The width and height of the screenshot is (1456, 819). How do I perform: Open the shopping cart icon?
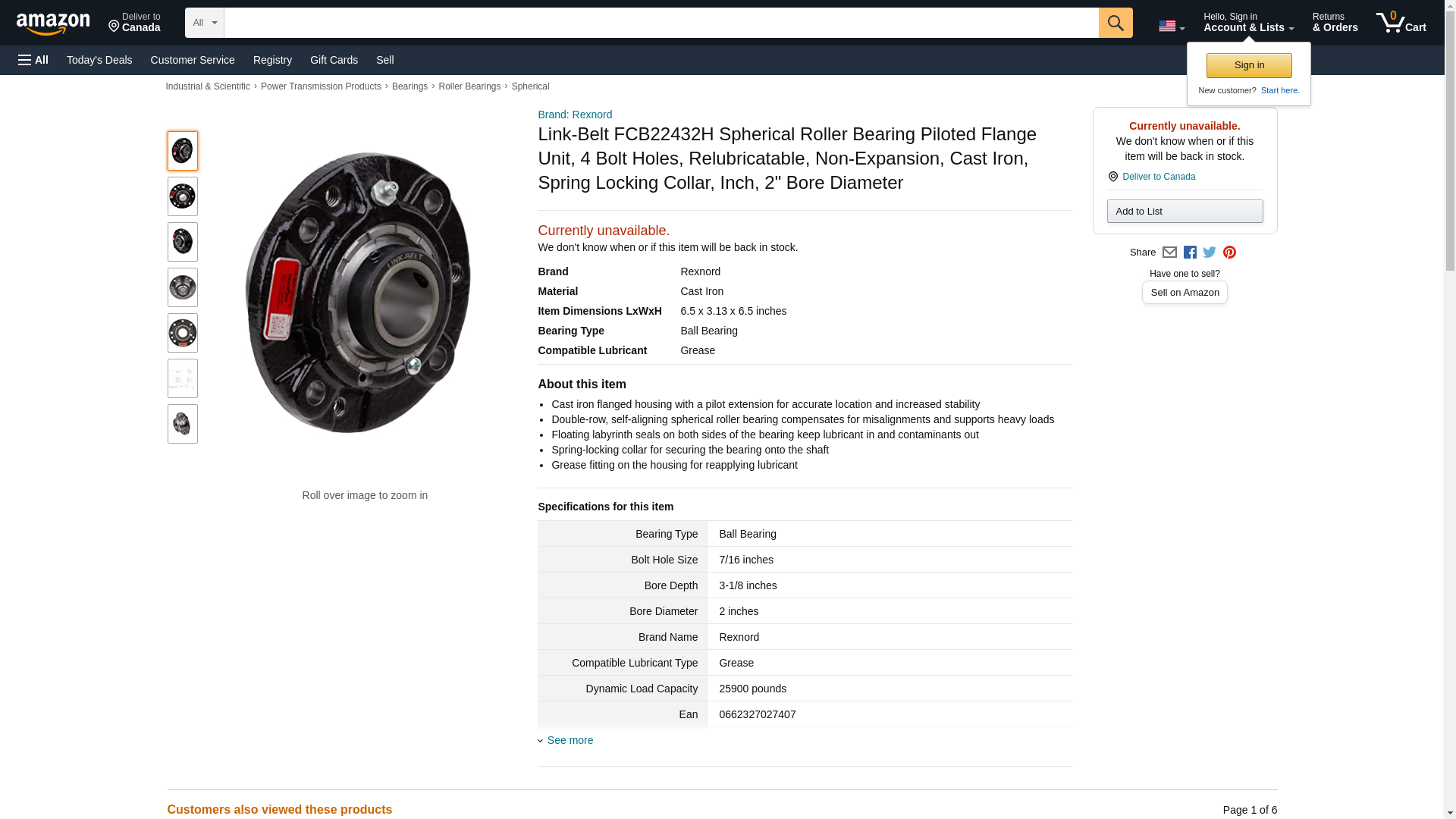coord(1401,23)
